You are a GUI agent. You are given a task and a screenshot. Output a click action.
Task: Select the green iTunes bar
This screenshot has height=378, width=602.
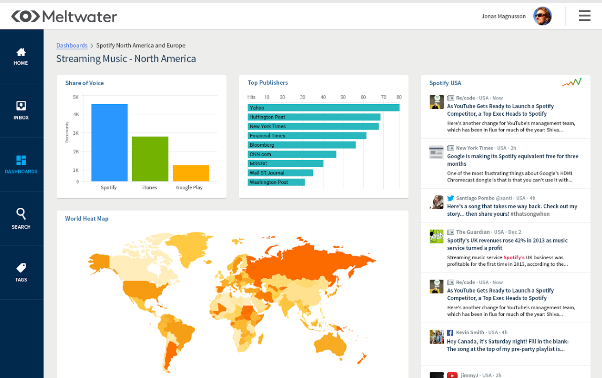pyautogui.click(x=150, y=159)
